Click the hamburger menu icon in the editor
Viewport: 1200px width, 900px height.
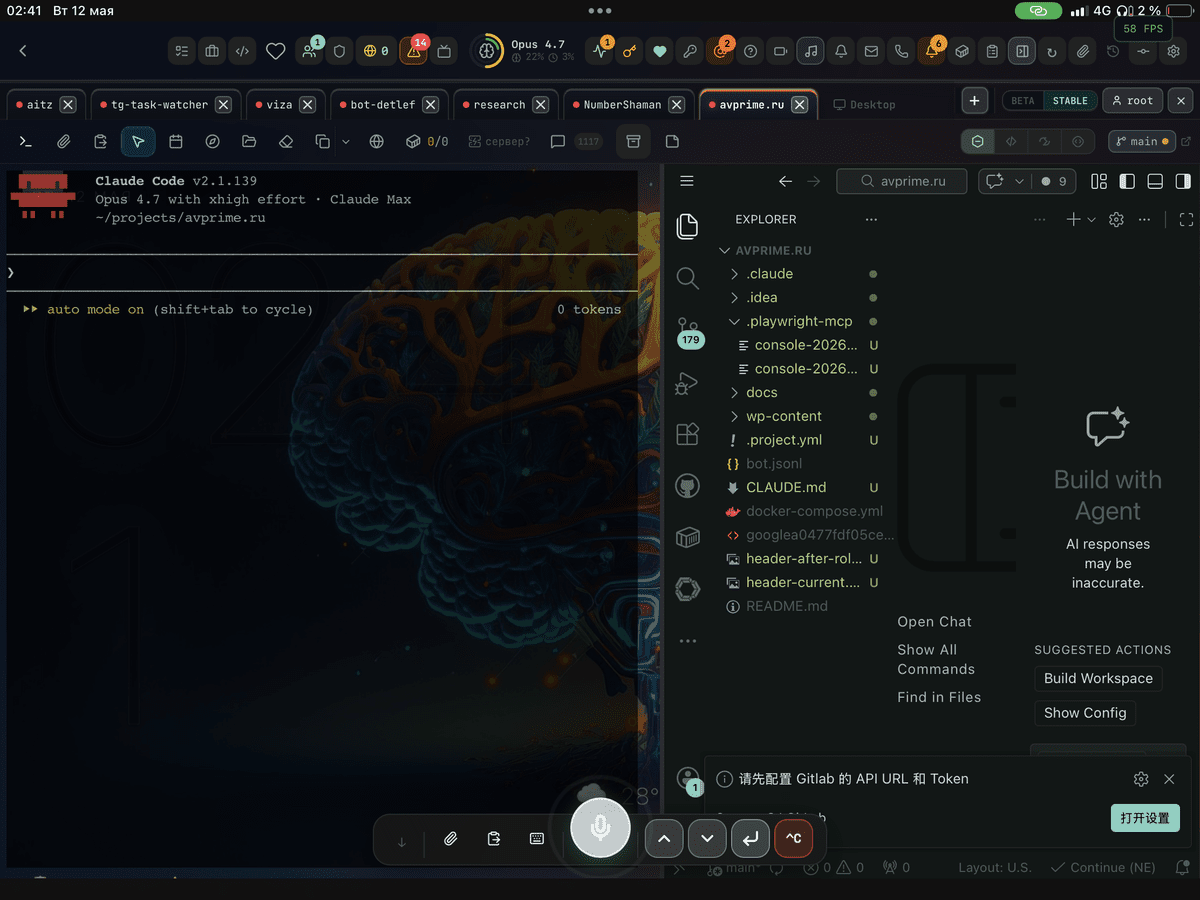686,181
